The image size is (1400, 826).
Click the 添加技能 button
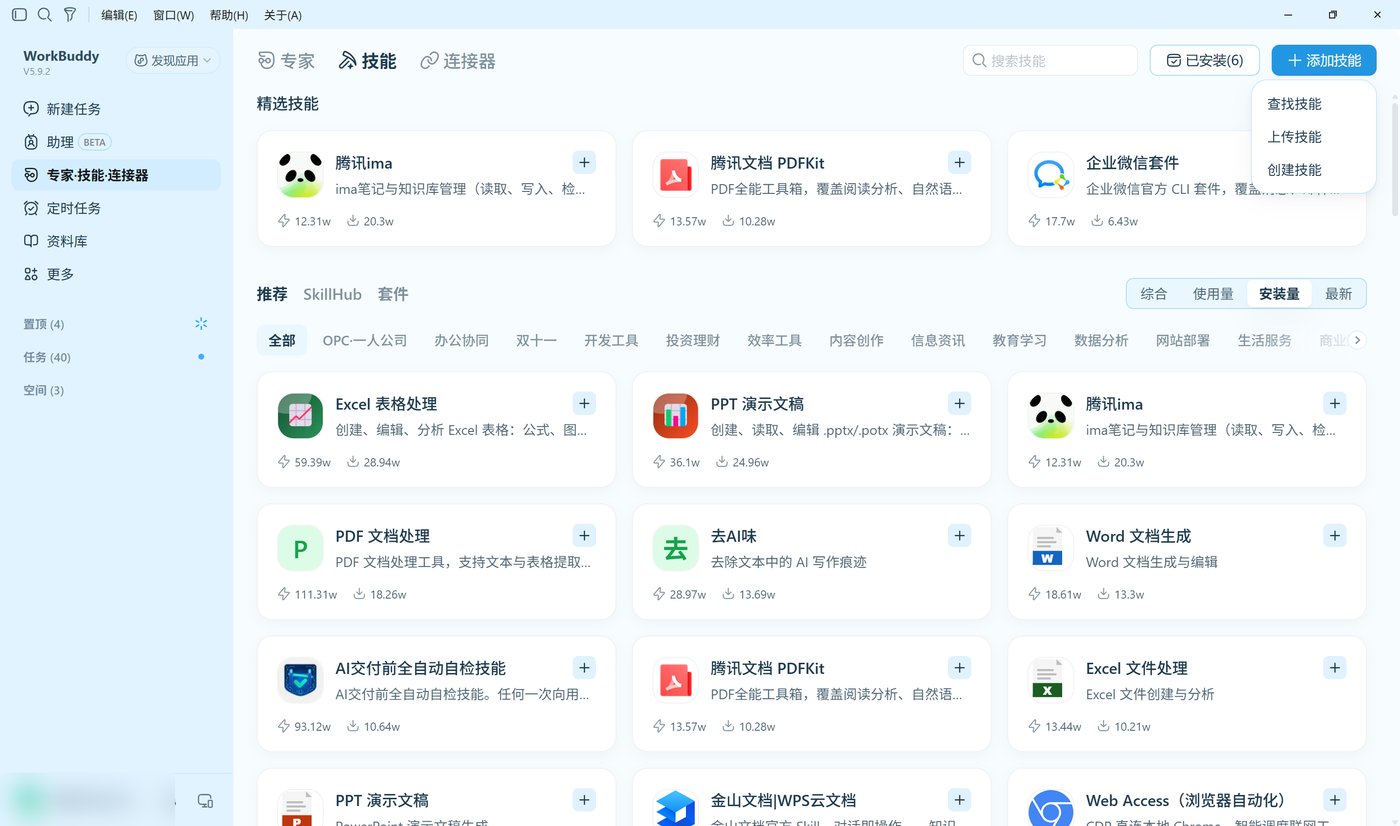click(1324, 60)
